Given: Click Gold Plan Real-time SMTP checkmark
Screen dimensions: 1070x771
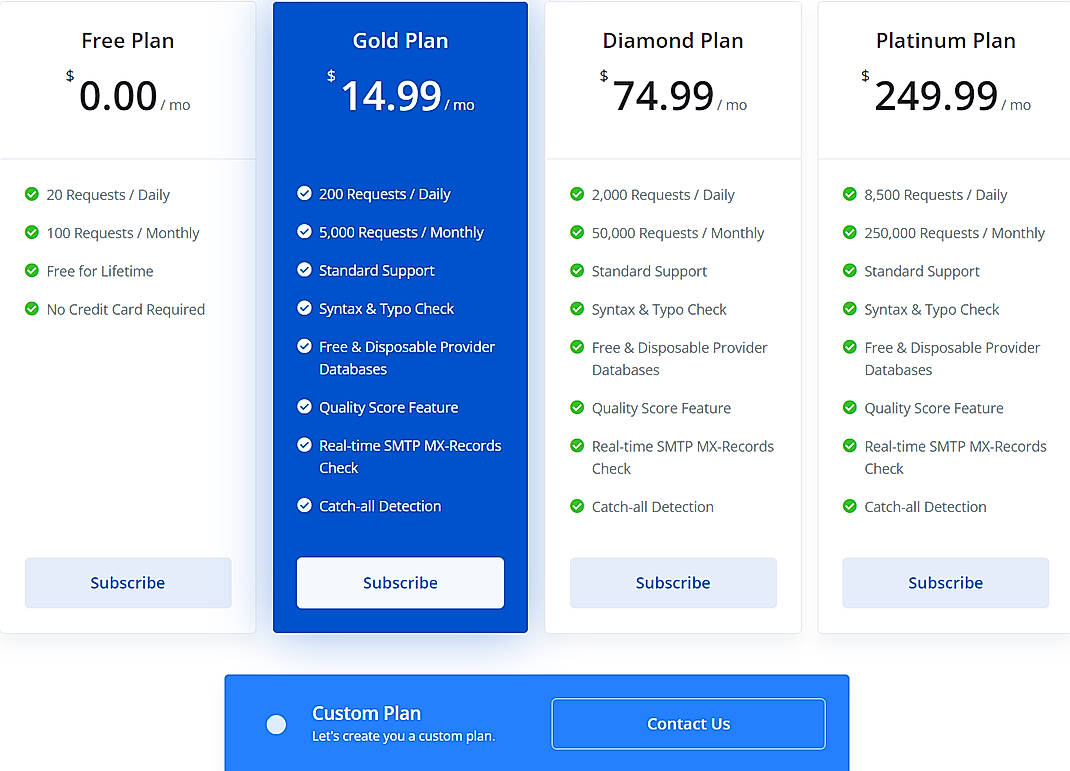Looking at the screenshot, I should coord(304,446).
